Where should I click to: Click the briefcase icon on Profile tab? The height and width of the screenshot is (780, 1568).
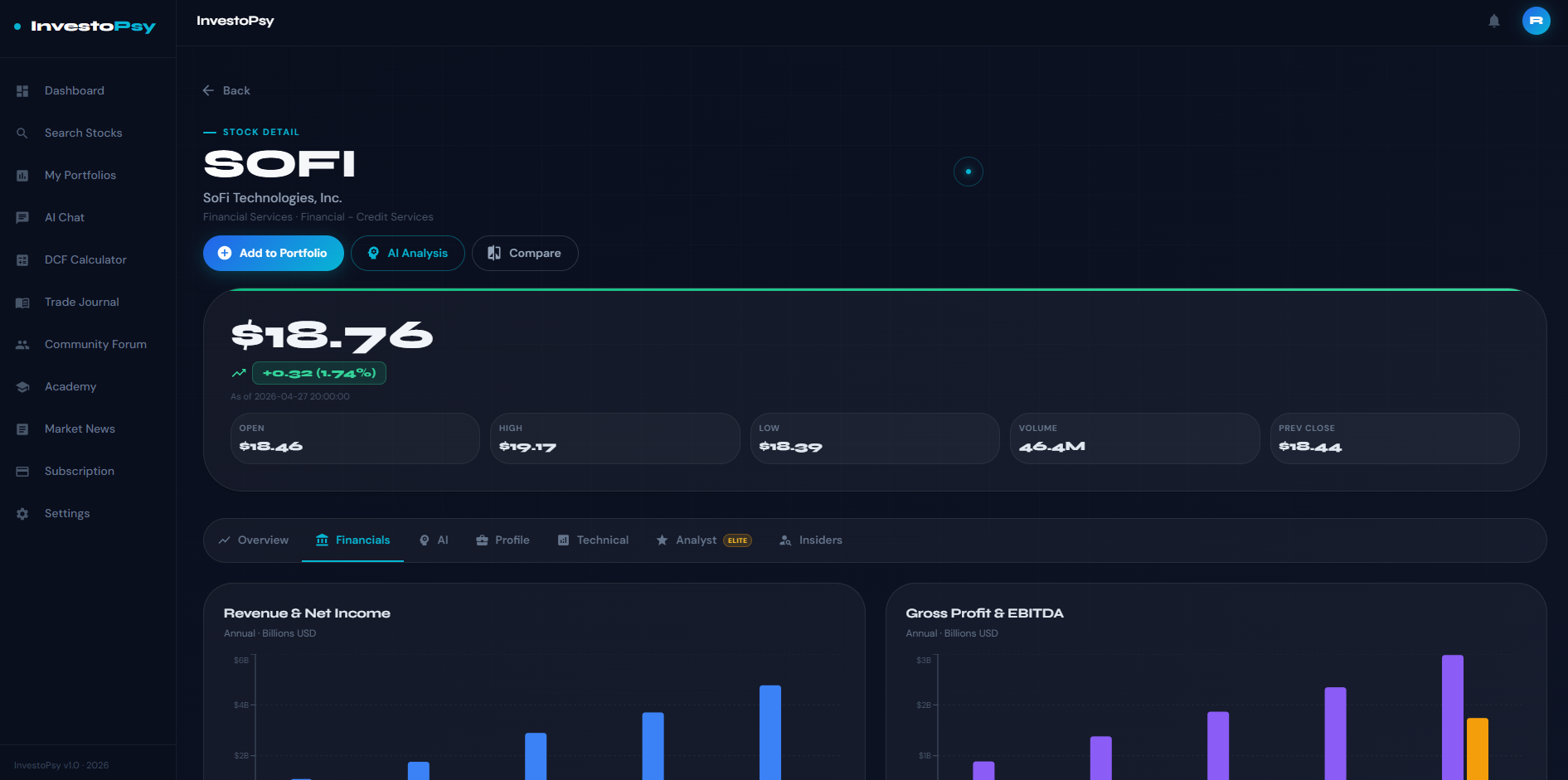click(x=482, y=540)
